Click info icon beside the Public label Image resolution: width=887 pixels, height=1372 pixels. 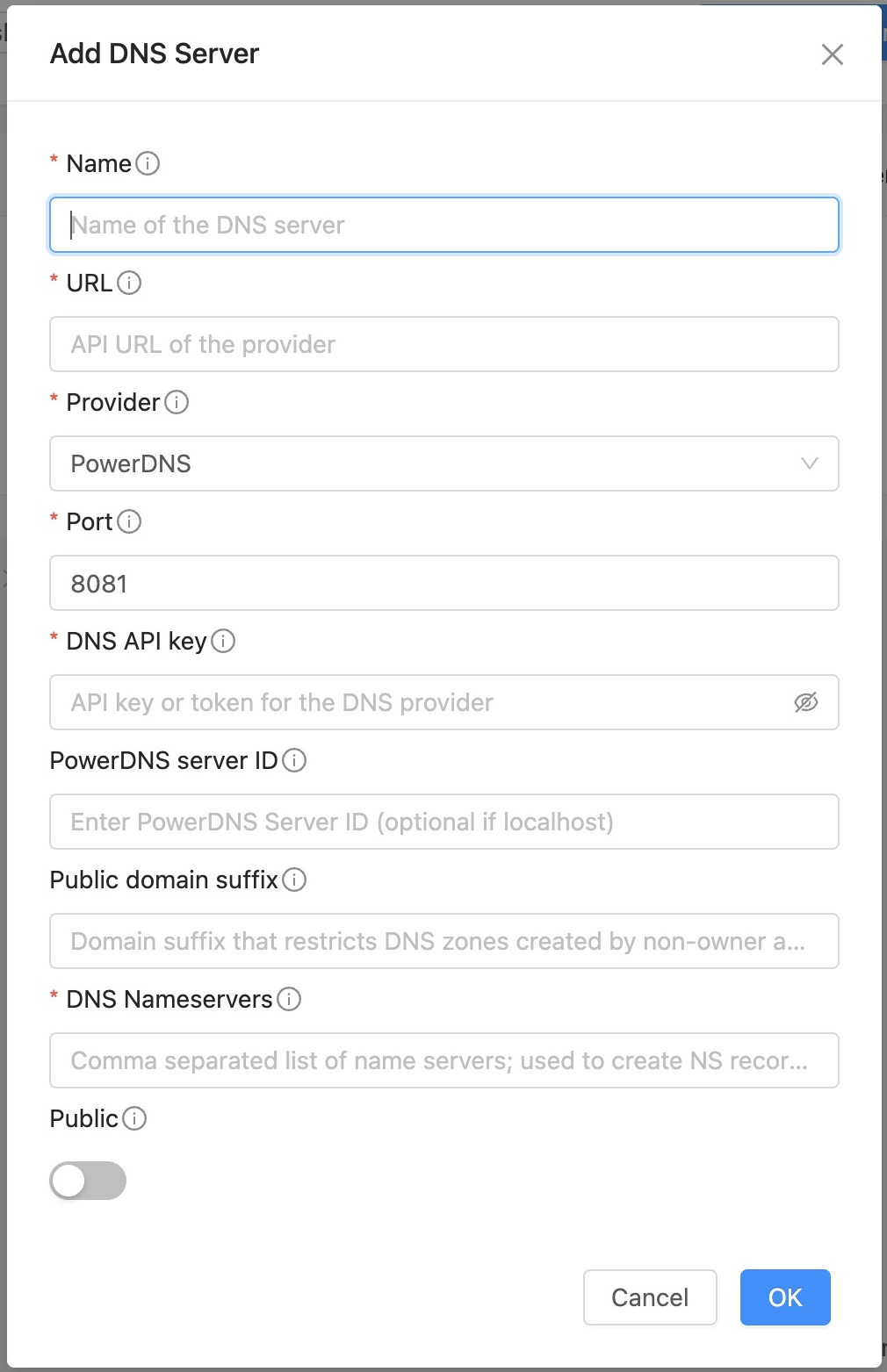[134, 1118]
